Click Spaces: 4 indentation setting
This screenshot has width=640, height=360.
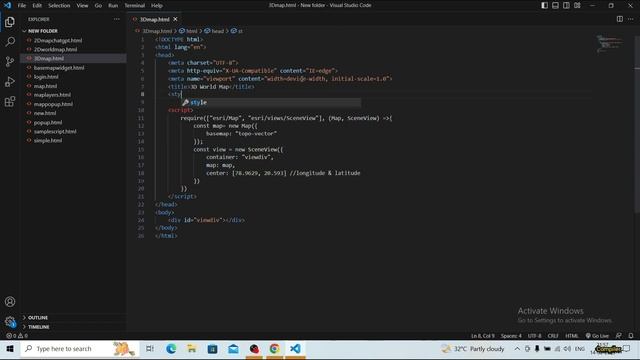511,336
